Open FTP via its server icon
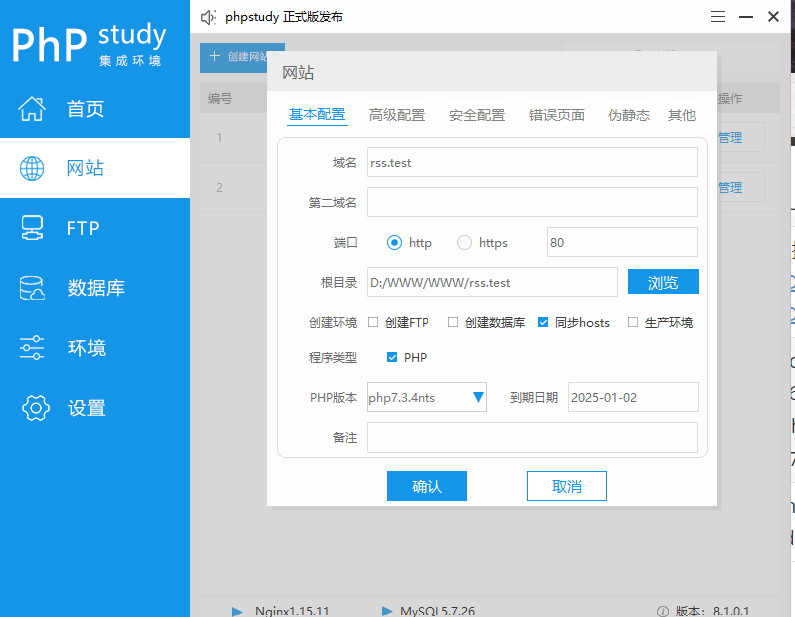The height and width of the screenshot is (617, 795). tap(33, 228)
